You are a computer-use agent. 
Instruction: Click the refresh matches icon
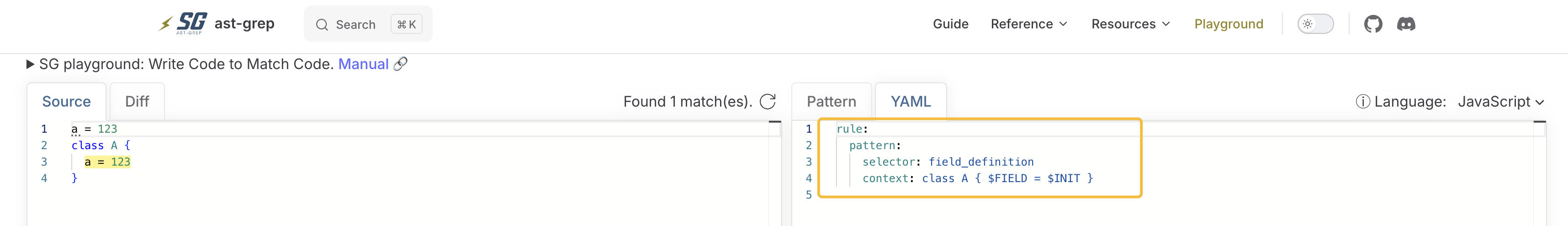point(768,102)
